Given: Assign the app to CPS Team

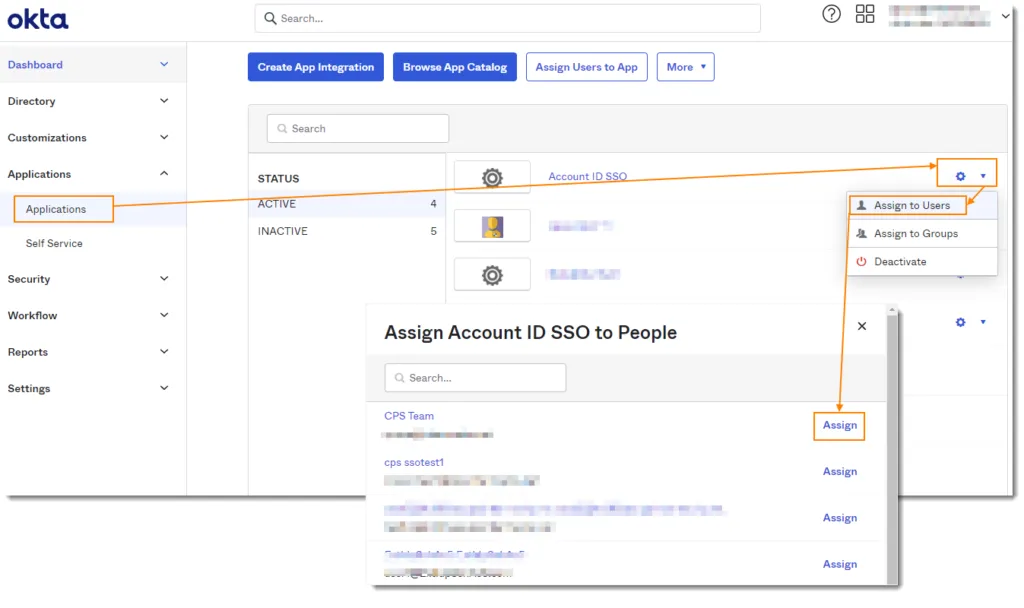Looking at the screenshot, I should tap(839, 425).
